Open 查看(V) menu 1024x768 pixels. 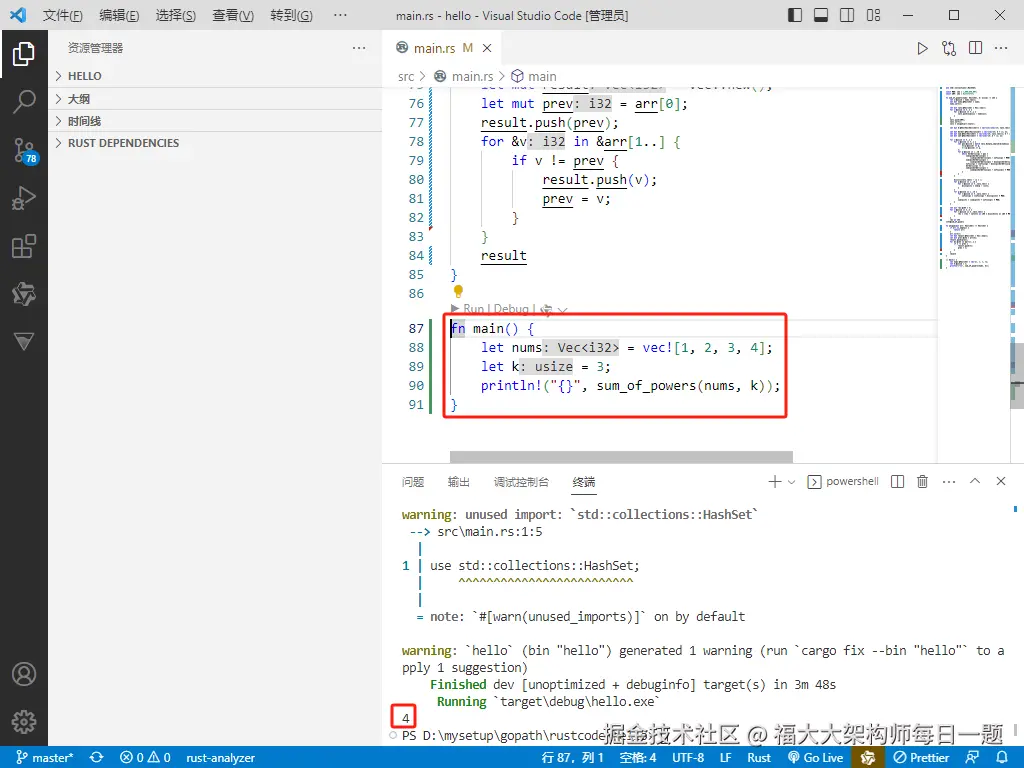233,15
